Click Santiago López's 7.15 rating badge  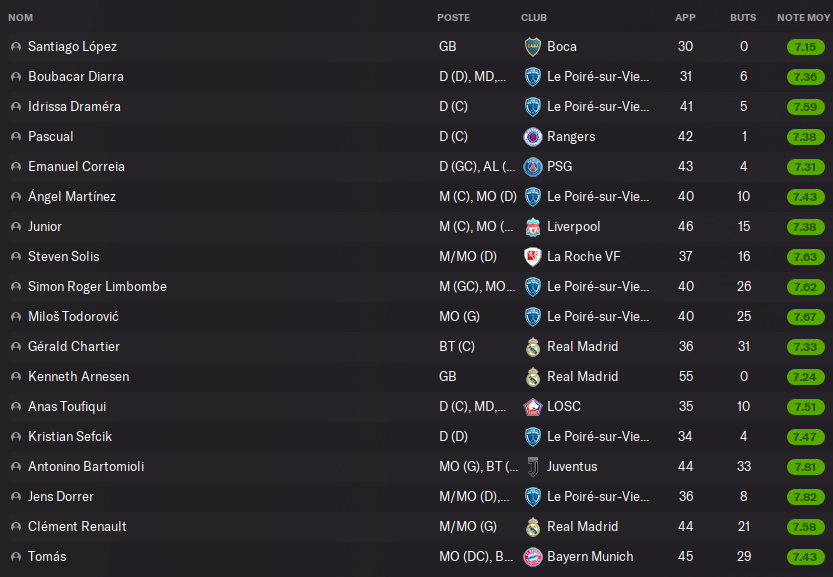pyautogui.click(x=805, y=46)
